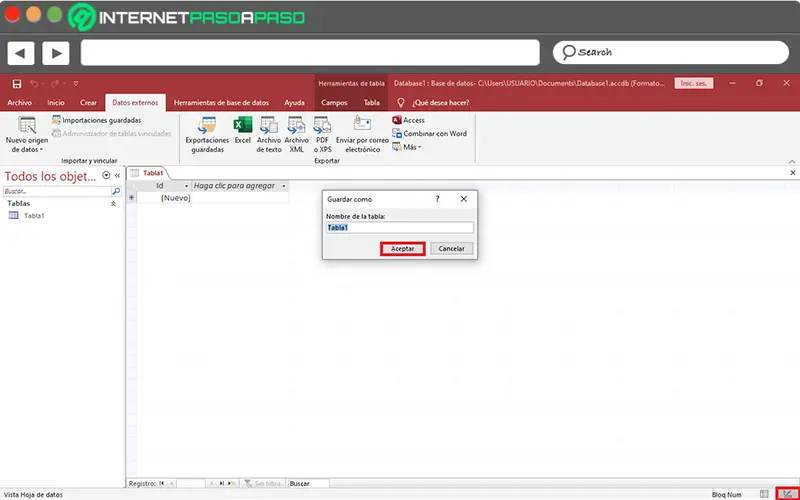Open Nuevo origen de datos dropdown
Image resolution: width=800 pixels, height=500 pixels.
click(27, 135)
